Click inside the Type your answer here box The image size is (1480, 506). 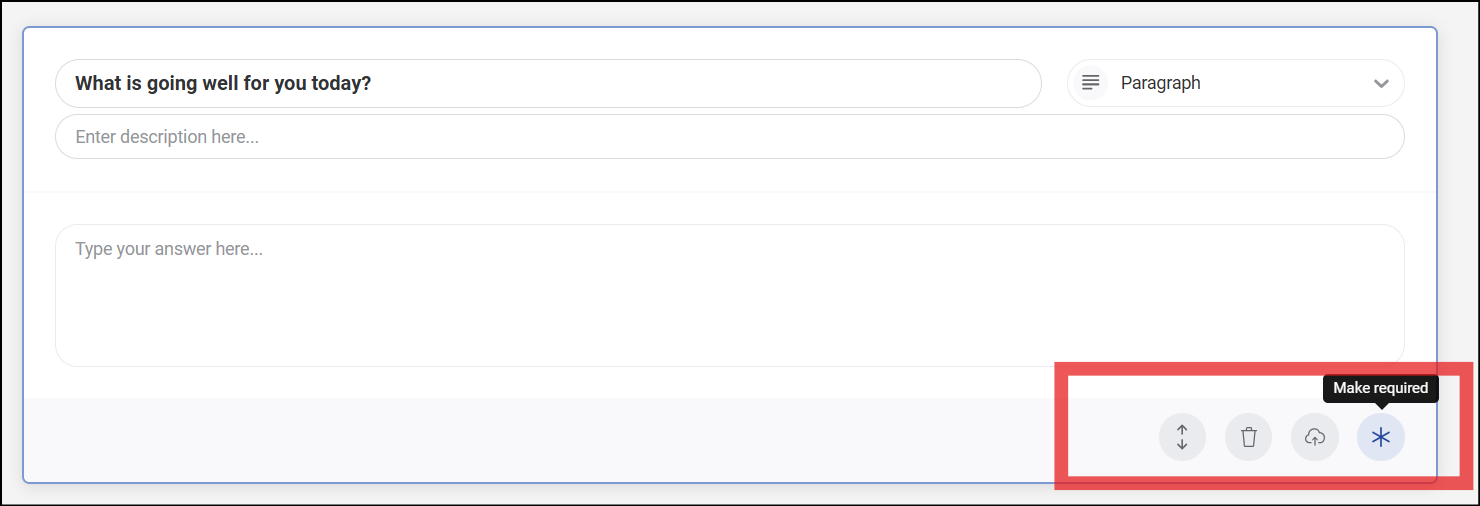click(x=730, y=295)
